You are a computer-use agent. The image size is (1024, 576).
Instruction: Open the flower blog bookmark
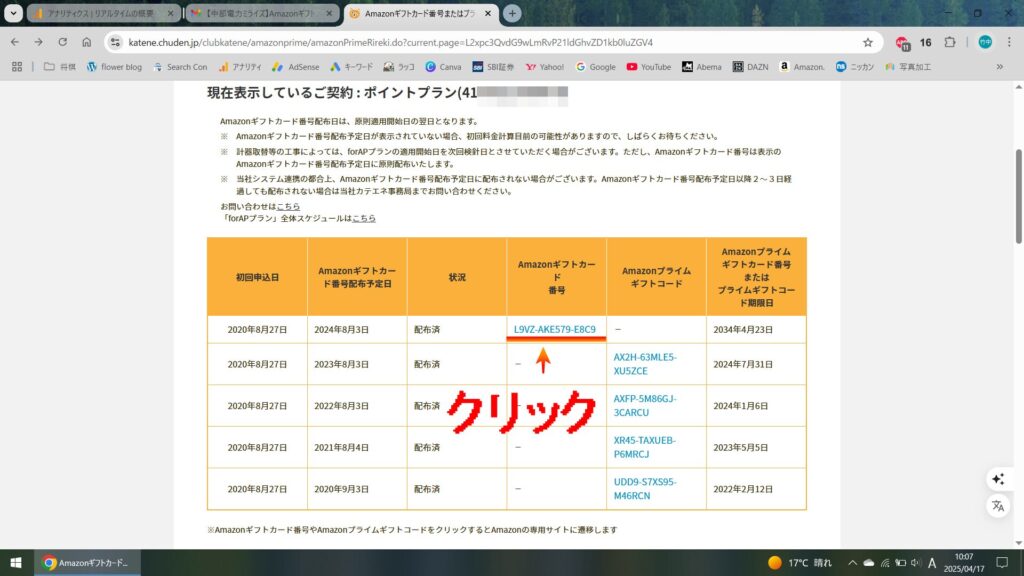(x=114, y=67)
